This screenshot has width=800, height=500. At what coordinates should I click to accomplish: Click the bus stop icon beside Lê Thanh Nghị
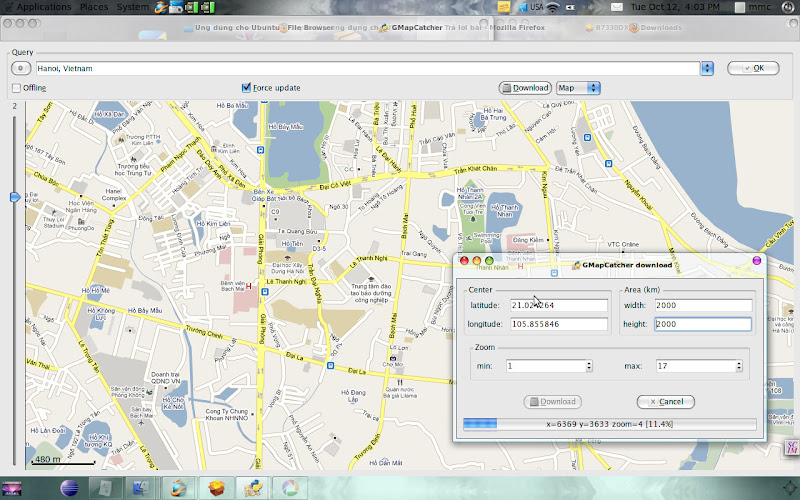(x=264, y=292)
